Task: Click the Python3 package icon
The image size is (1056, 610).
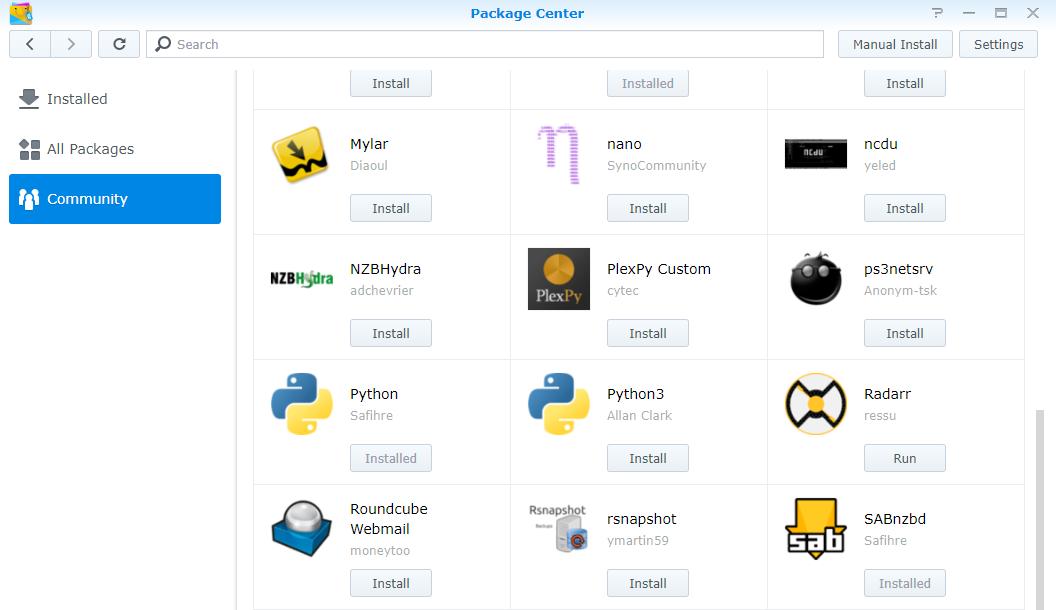Action: (558, 404)
